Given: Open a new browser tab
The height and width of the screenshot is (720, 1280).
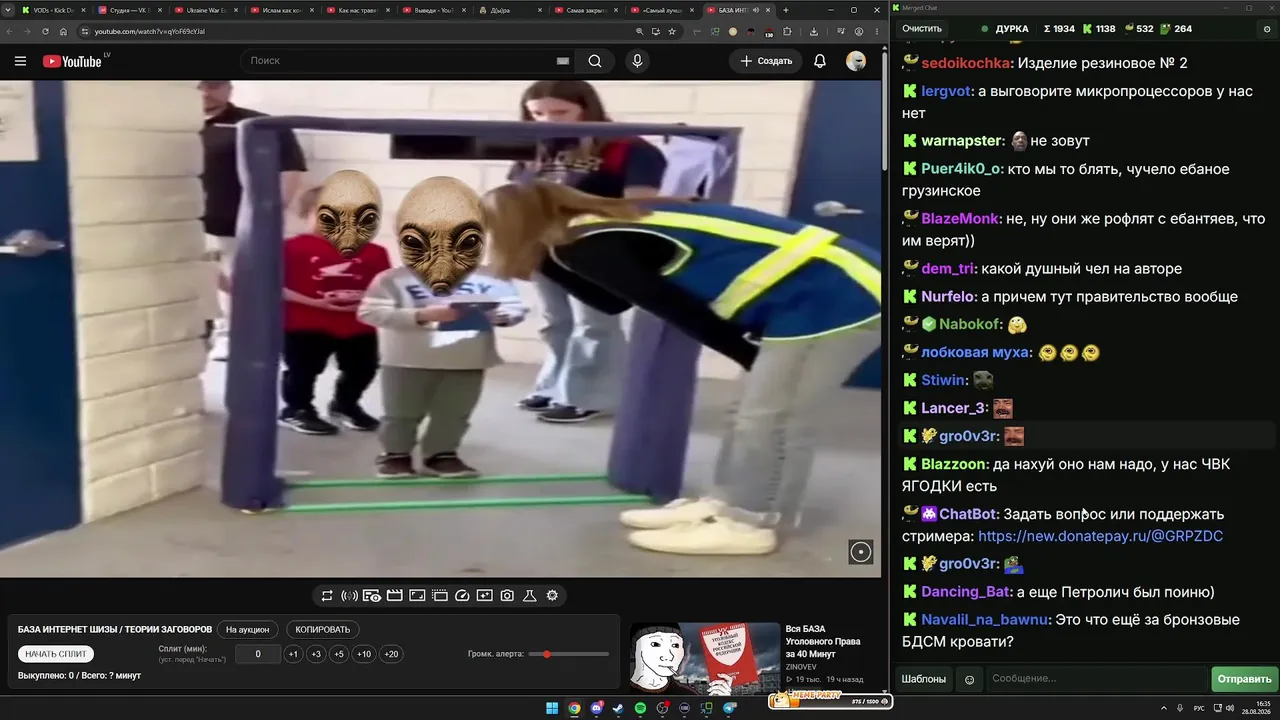Looking at the screenshot, I should coord(786,10).
